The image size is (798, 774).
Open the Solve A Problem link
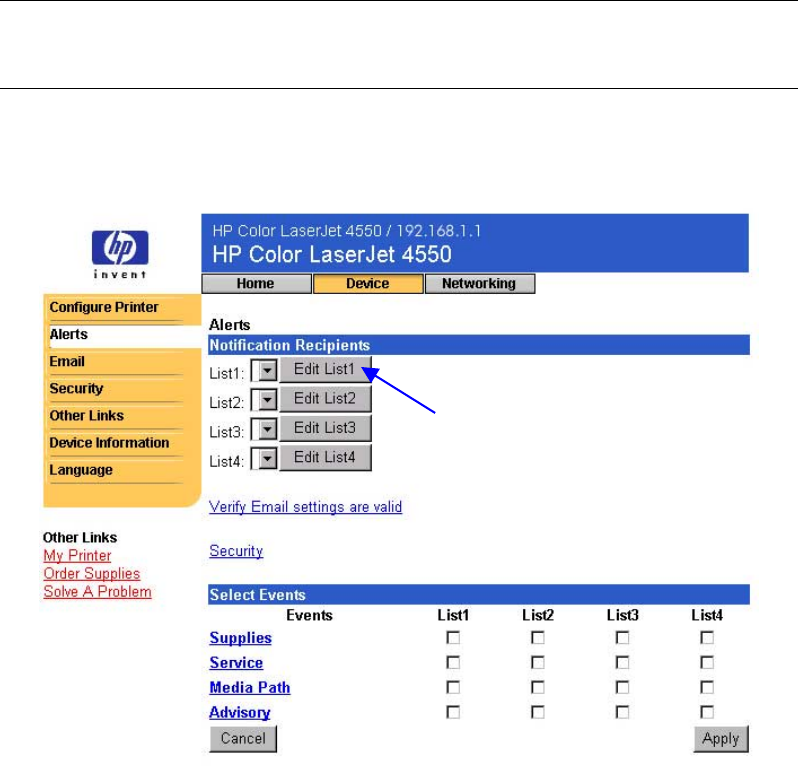coord(97,591)
